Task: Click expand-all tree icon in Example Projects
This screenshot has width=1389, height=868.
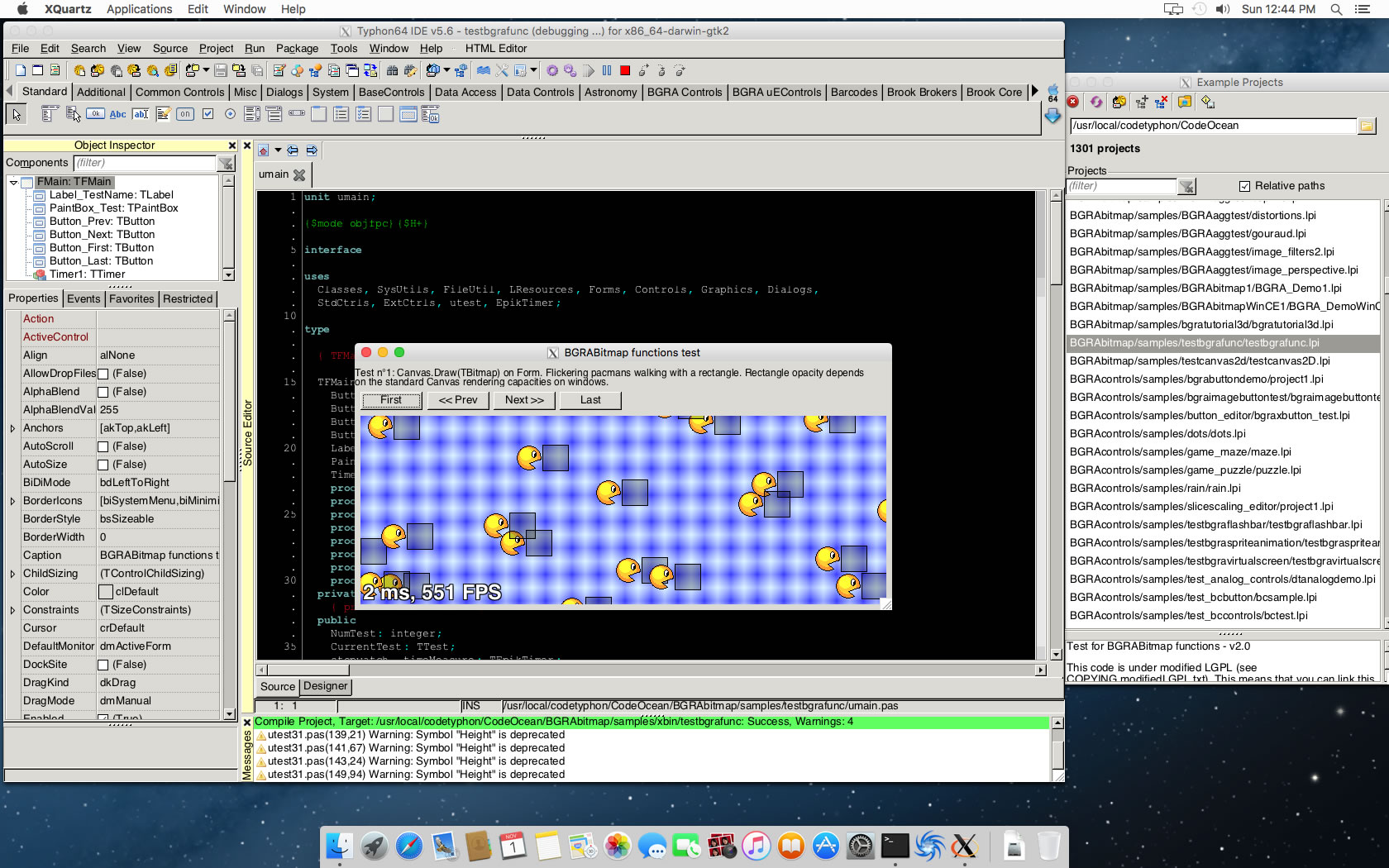Action: click(1142, 102)
